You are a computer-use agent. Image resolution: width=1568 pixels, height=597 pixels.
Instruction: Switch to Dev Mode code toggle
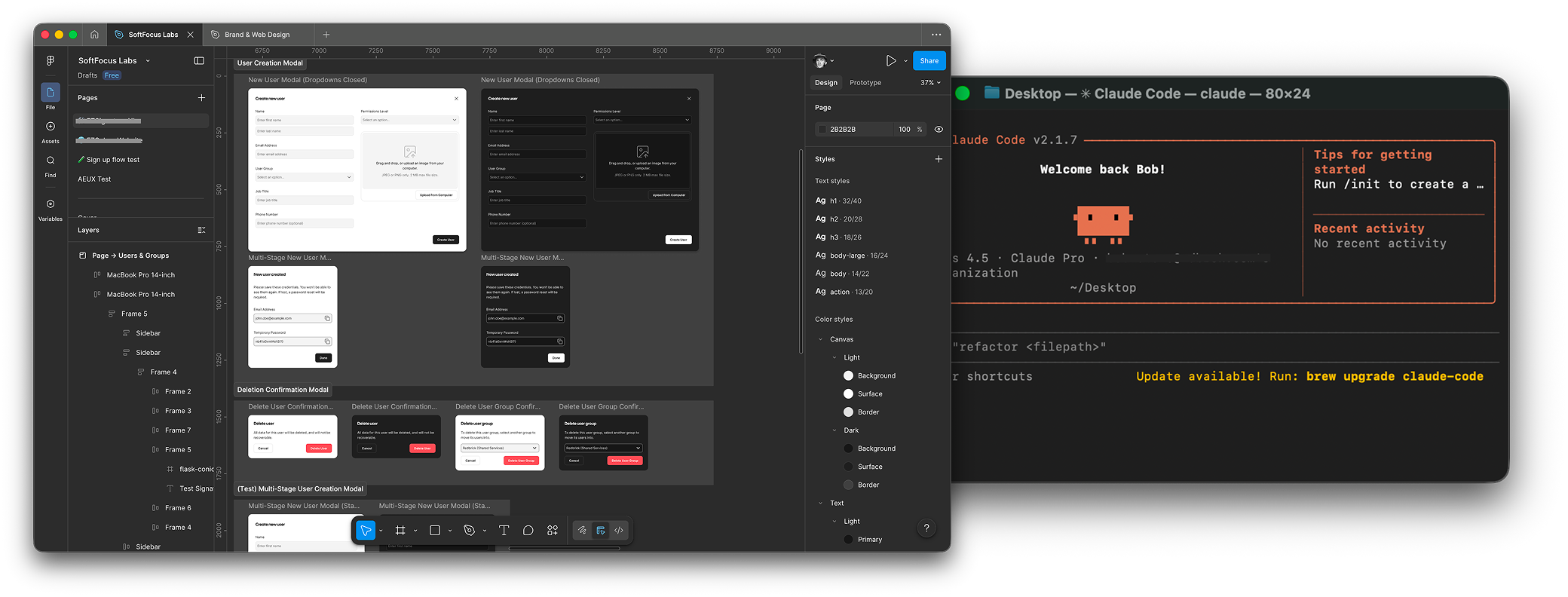coord(619,531)
